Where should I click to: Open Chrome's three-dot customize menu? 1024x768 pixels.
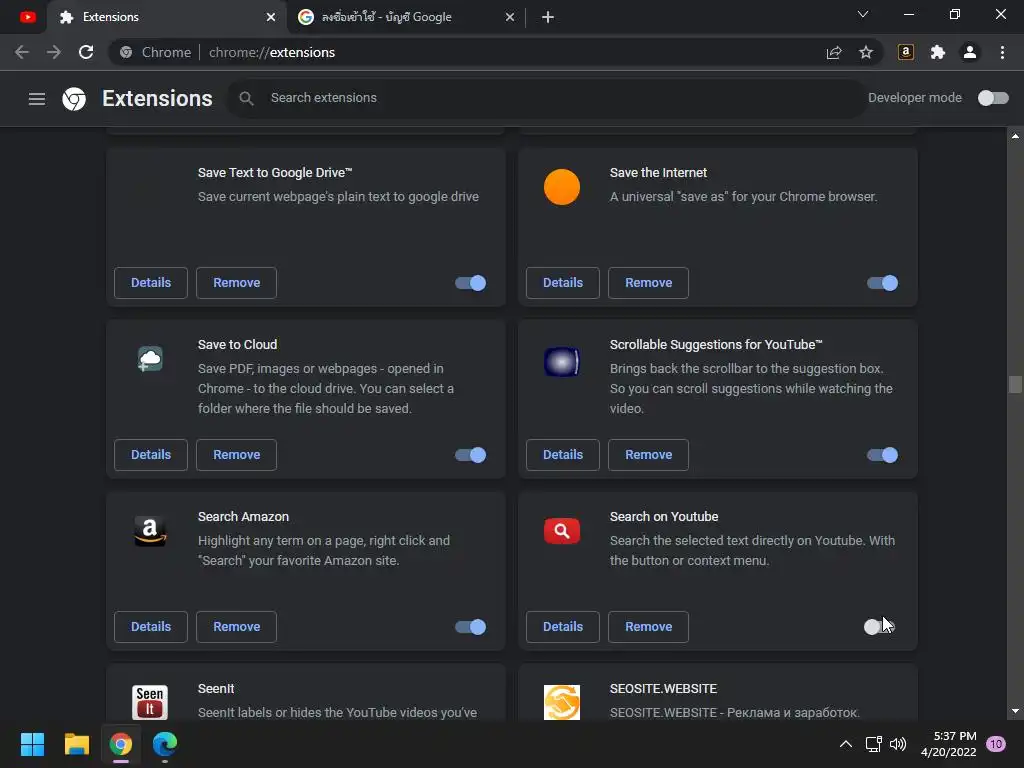(x=1002, y=52)
